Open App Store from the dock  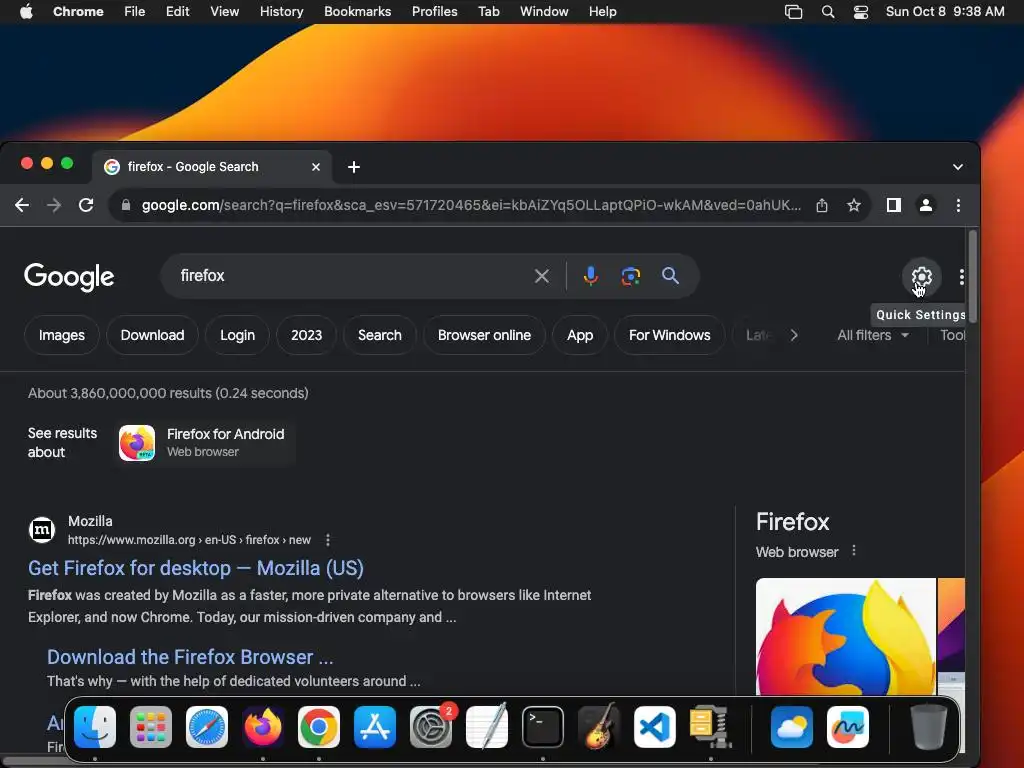tap(375, 727)
